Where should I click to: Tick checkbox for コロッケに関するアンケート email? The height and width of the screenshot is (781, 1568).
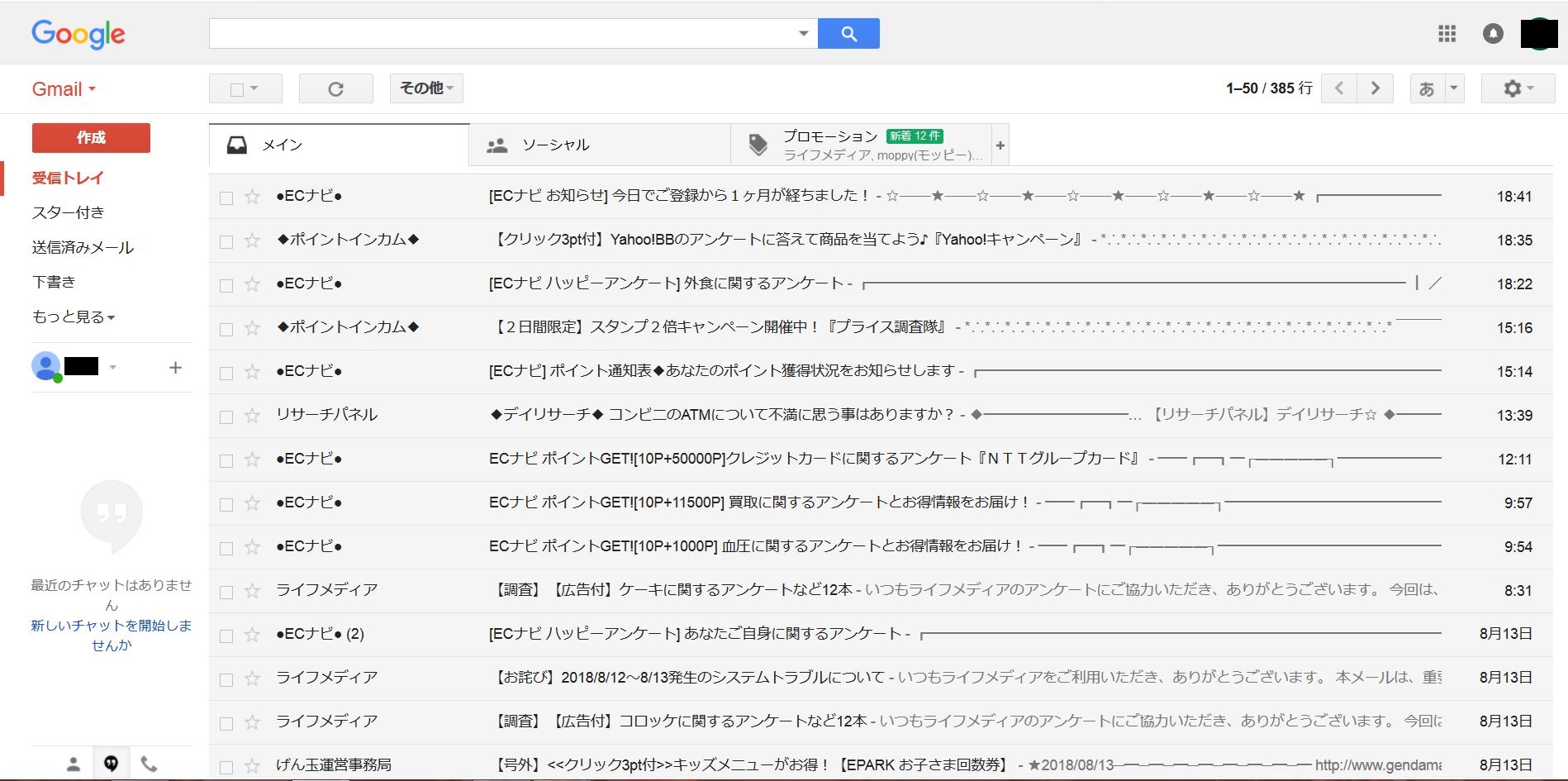pos(226,723)
